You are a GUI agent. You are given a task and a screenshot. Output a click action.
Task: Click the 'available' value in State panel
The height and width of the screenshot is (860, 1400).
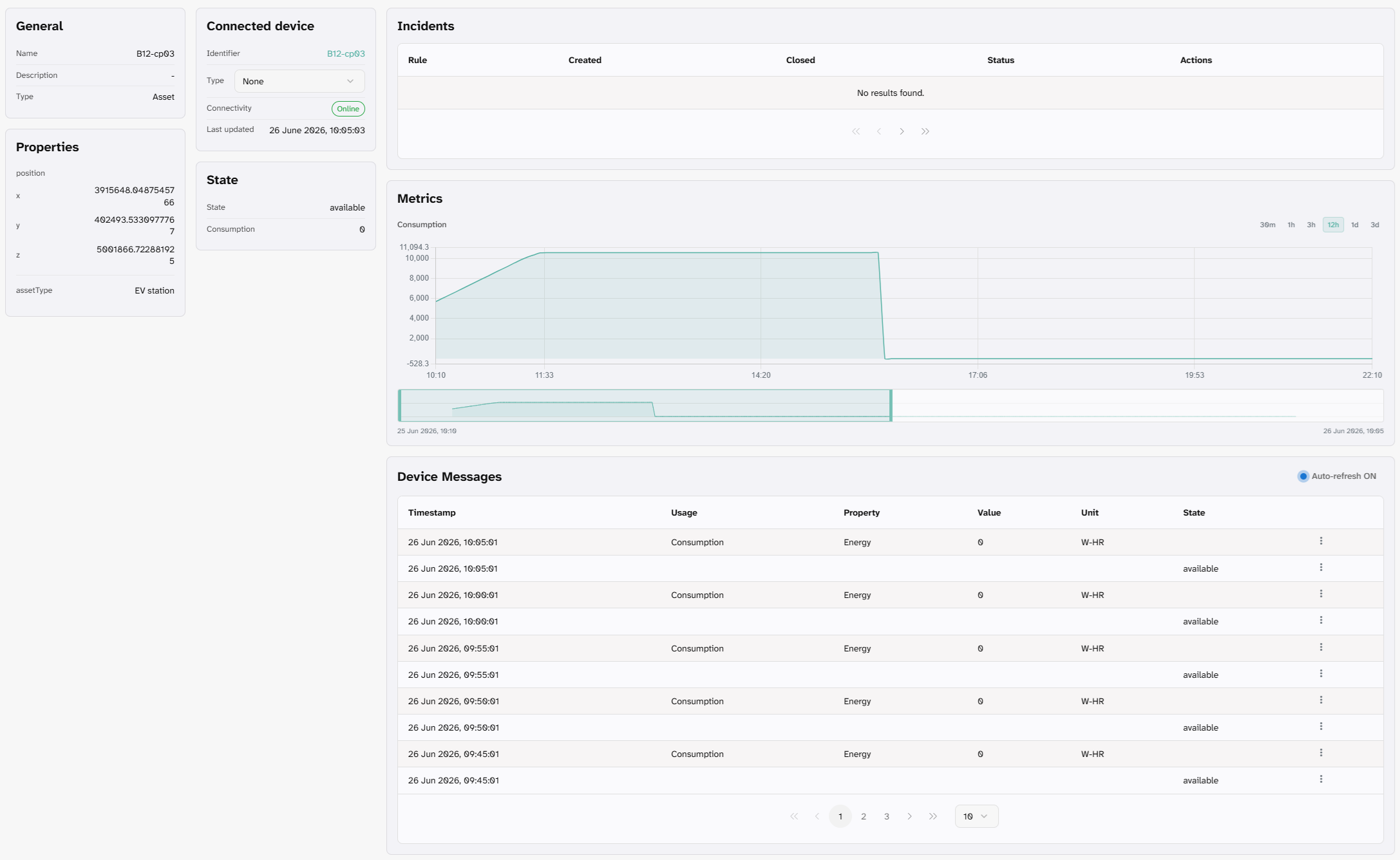click(x=347, y=207)
